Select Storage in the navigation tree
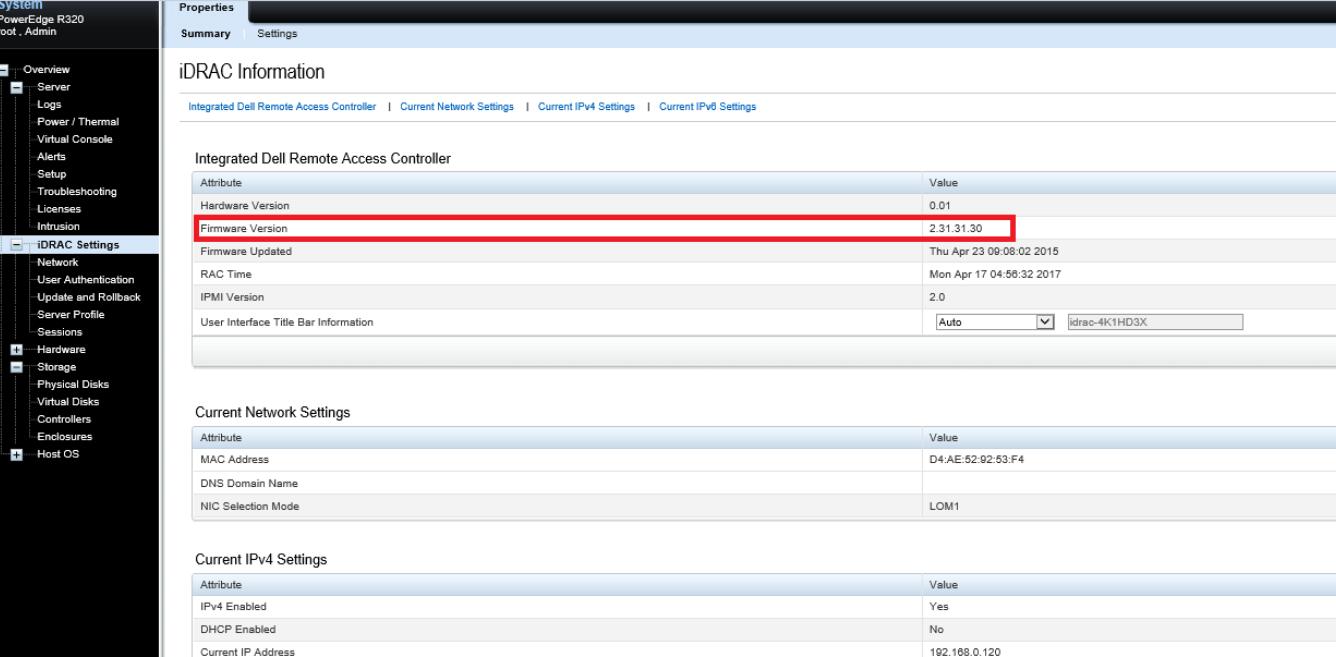The image size is (1336, 657). (56, 367)
